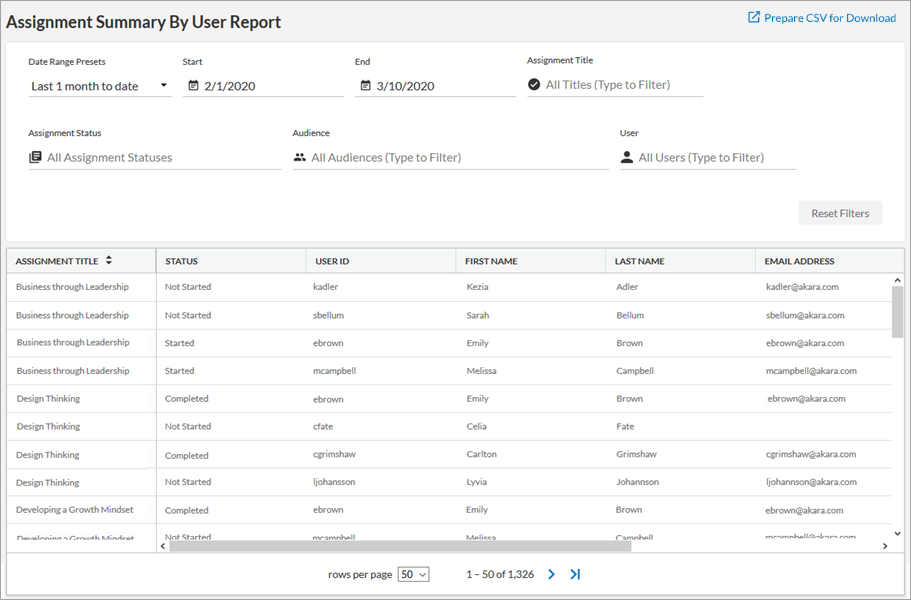Click Business through Leadership in Kezia's row
The image size is (911, 600).
[72, 287]
